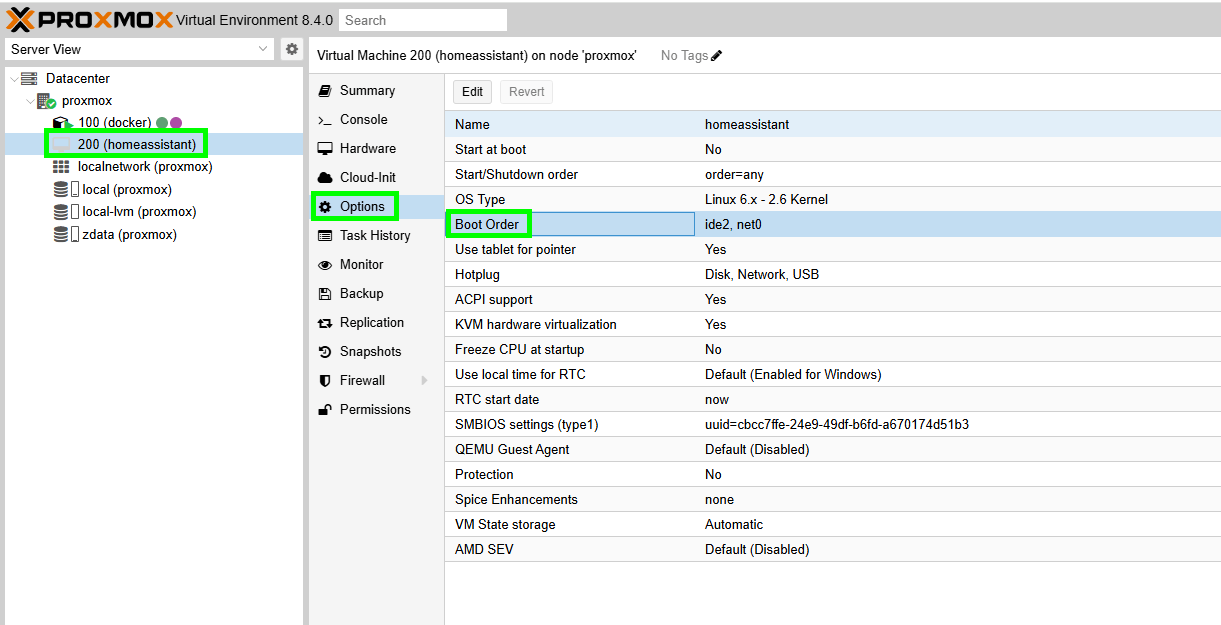The height and width of the screenshot is (625, 1221).
Task: Click the Revert button
Action: click(x=526, y=92)
